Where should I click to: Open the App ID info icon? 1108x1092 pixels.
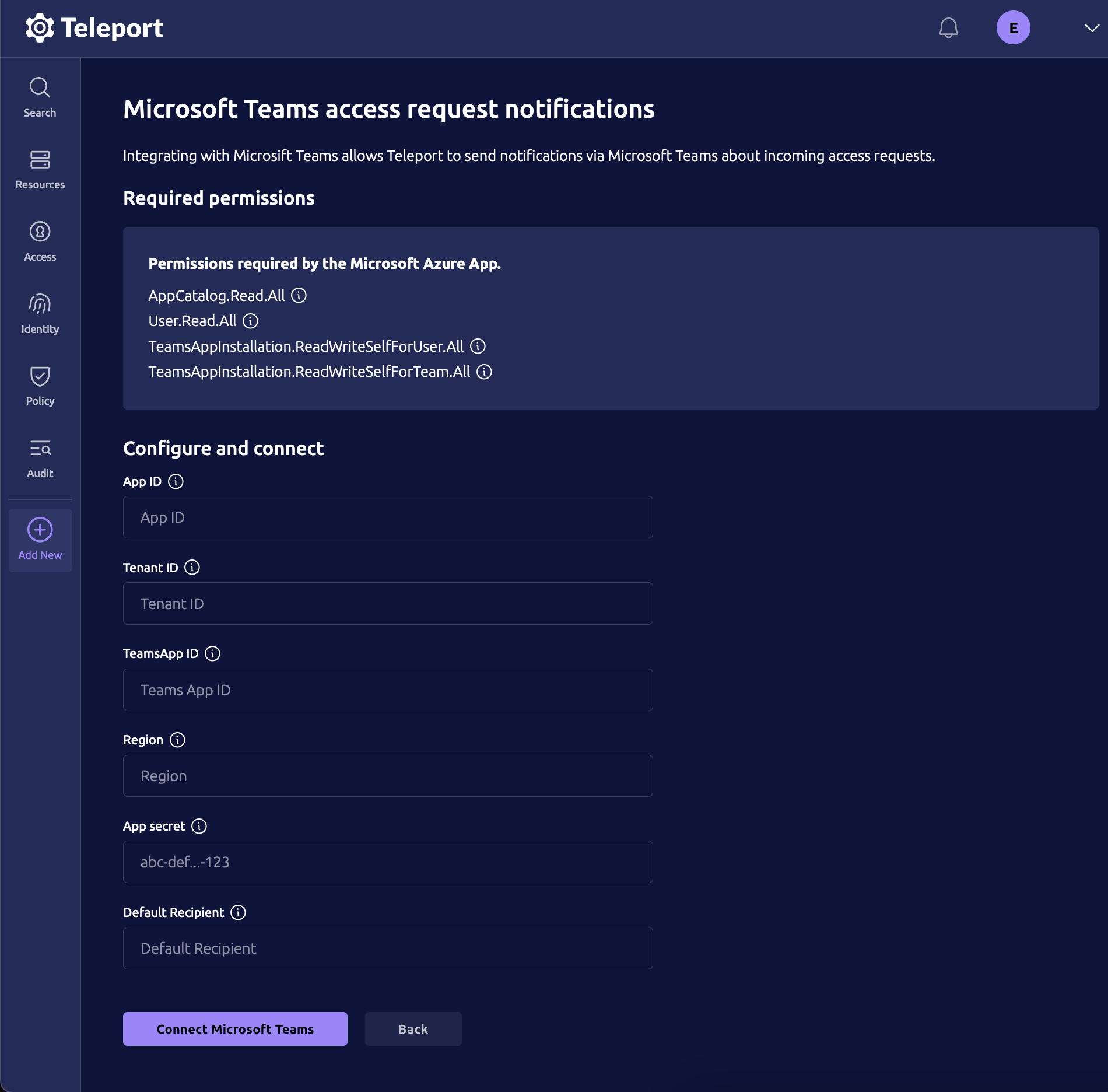coord(177,481)
